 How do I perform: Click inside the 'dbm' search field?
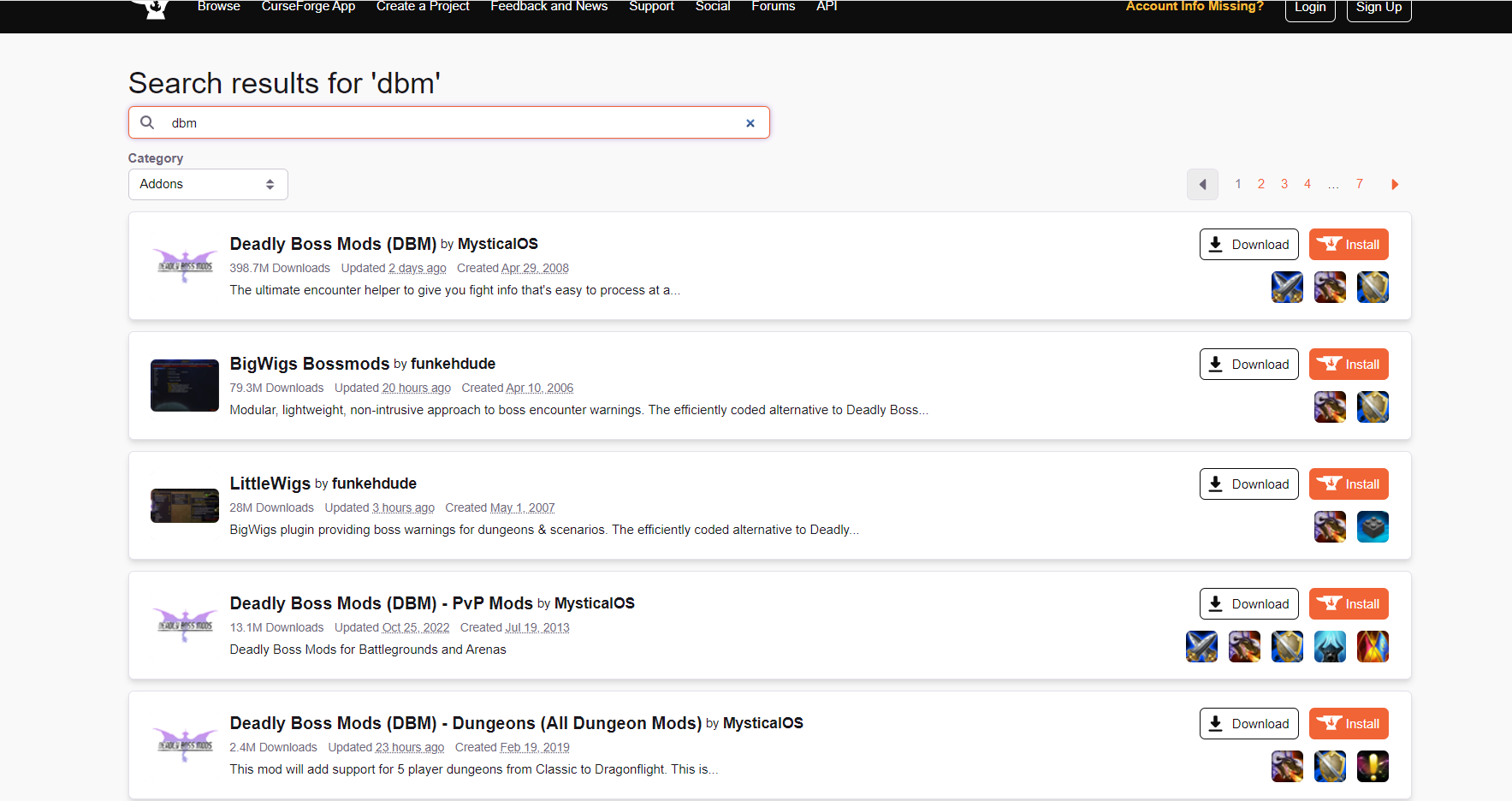pos(449,122)
